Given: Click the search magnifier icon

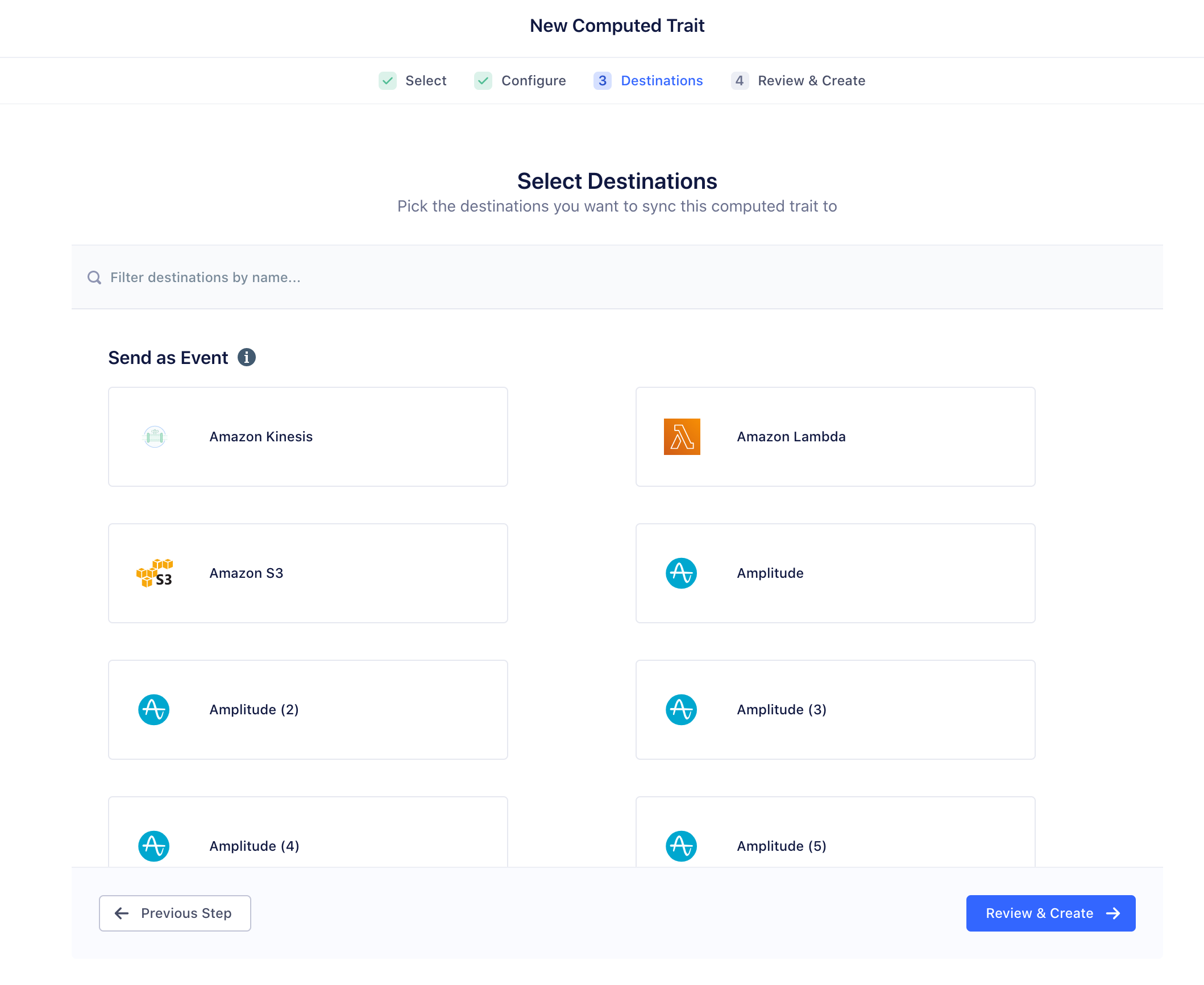Looking at the screenshot, I should pyautogui.click(x=94, y=278).
